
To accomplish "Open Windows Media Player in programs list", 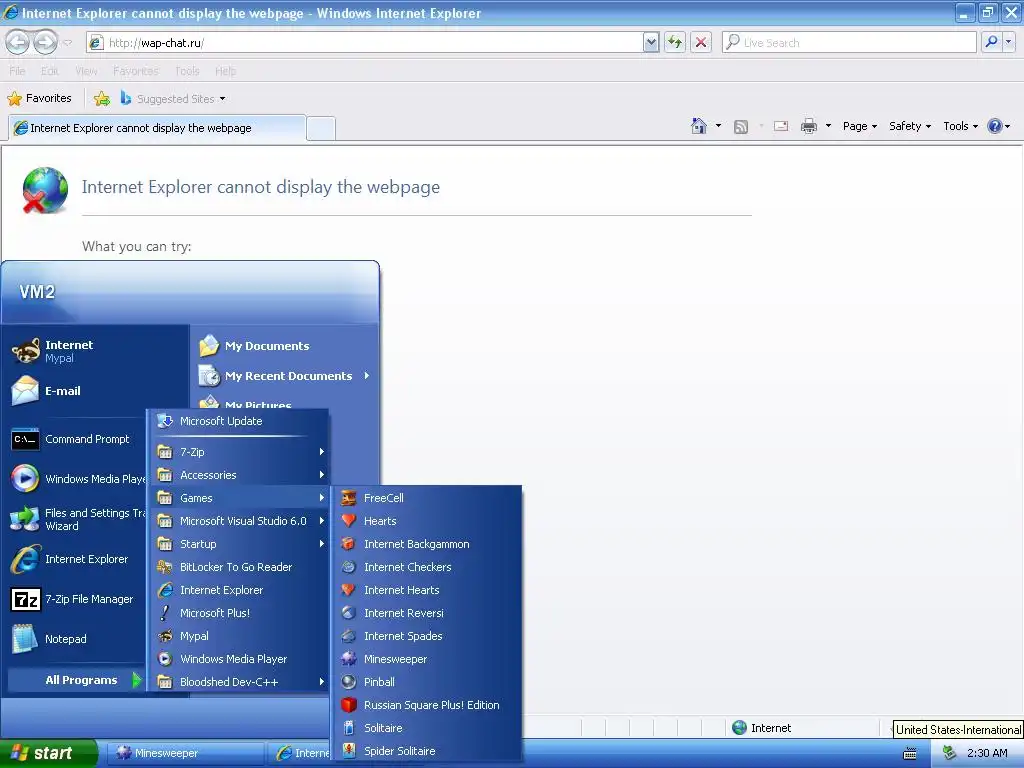I will pos(239,659).
